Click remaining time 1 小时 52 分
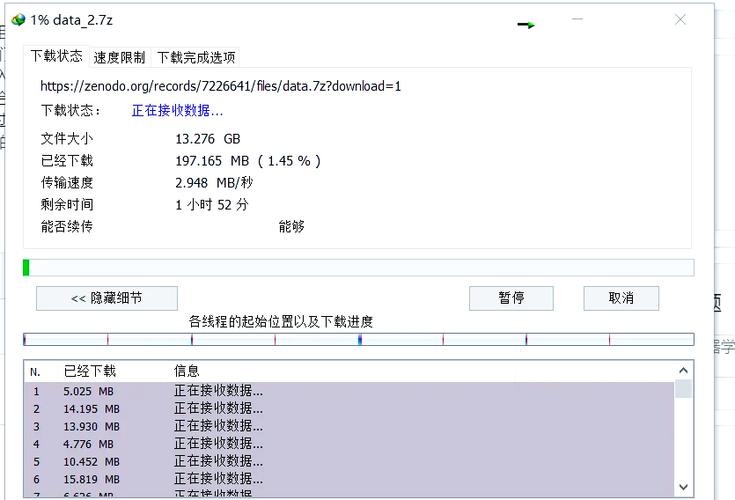The image size is (735, 500). coord(212,205)
